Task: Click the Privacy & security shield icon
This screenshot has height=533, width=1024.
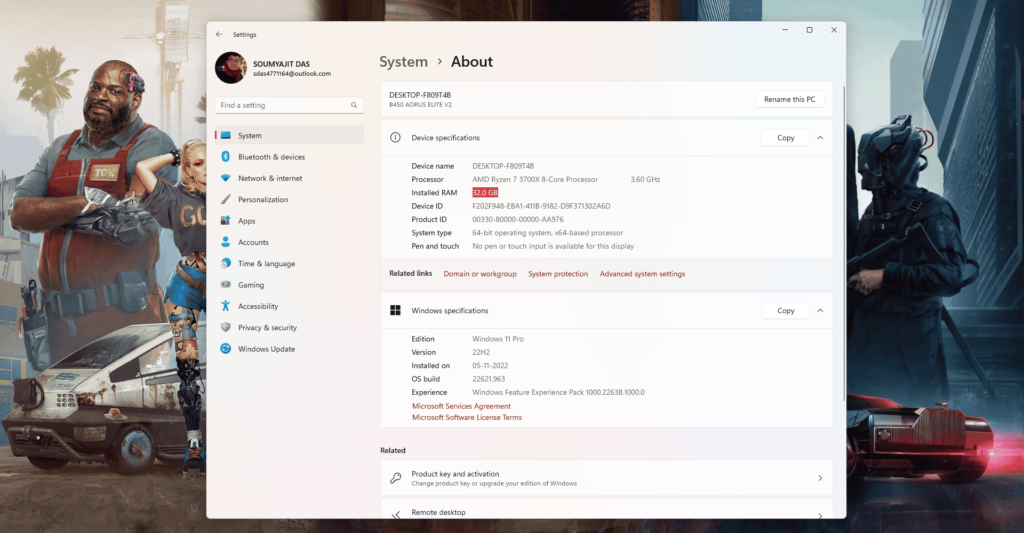Action: pyautogui.click(x=225, y=327)
